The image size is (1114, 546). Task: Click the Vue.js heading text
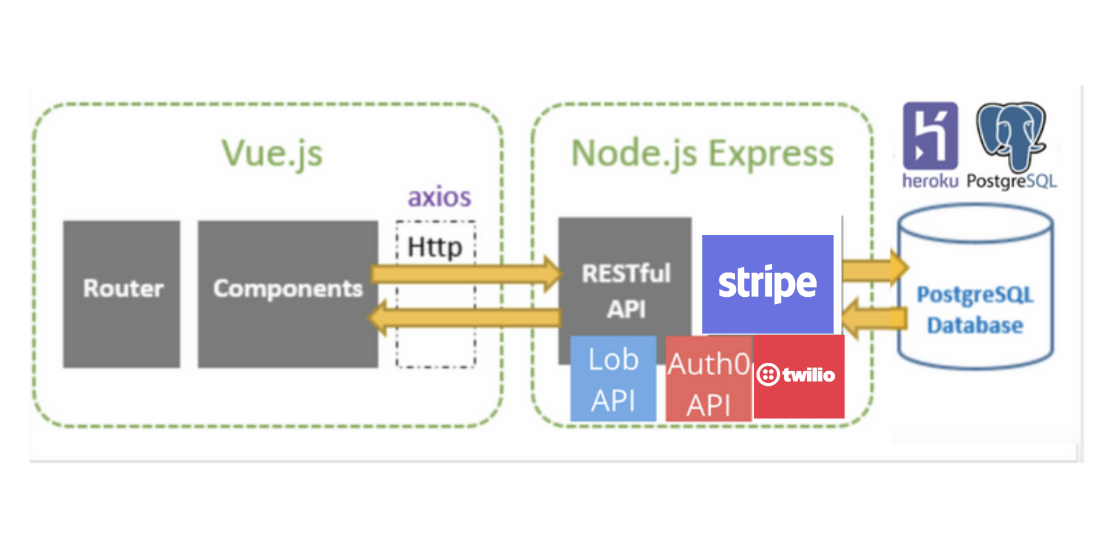point(271,152)
